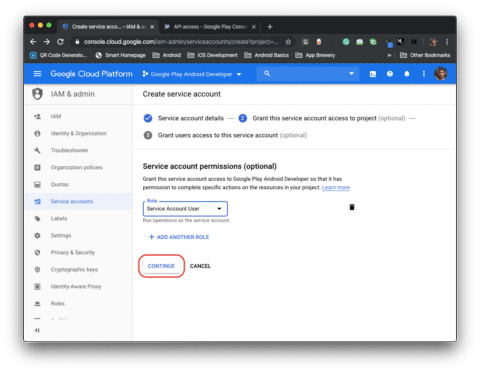Click the Settings gear icon in sidebar
The height and width of the screenshot is (373, 480).
[x=37, y=235]
